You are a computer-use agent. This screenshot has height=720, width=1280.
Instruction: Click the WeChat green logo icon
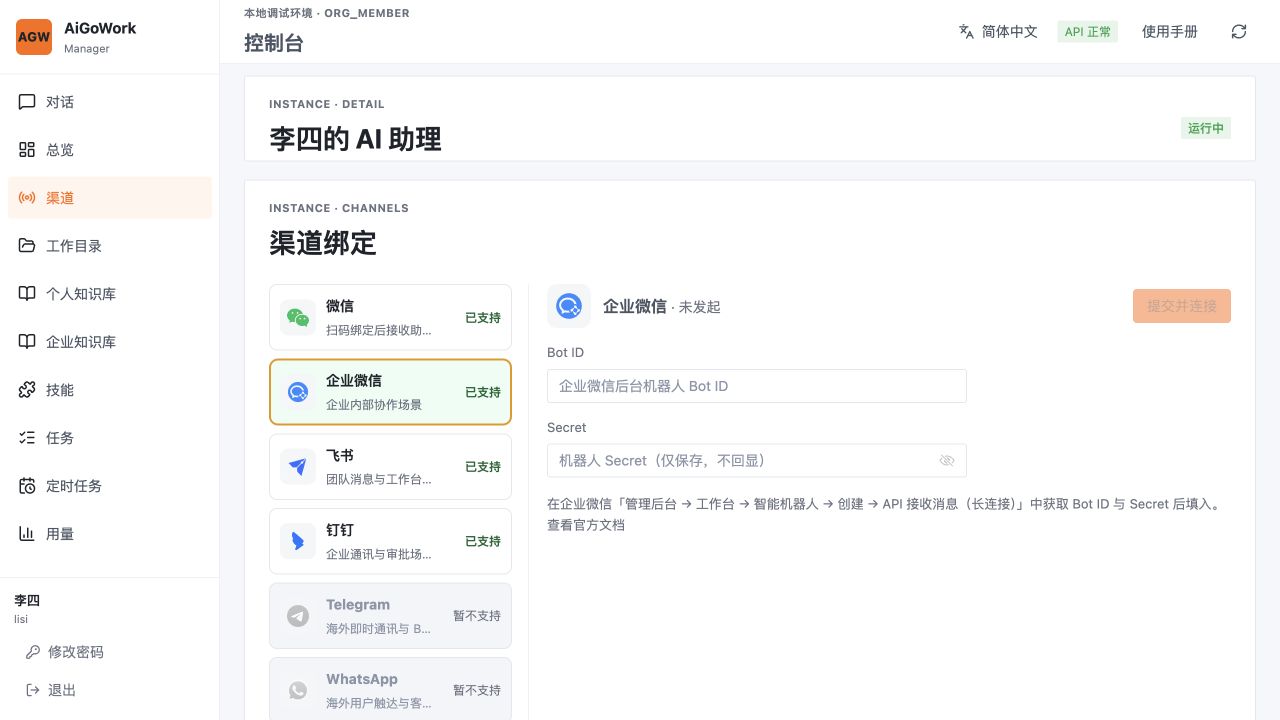click(x=298, y=318)
